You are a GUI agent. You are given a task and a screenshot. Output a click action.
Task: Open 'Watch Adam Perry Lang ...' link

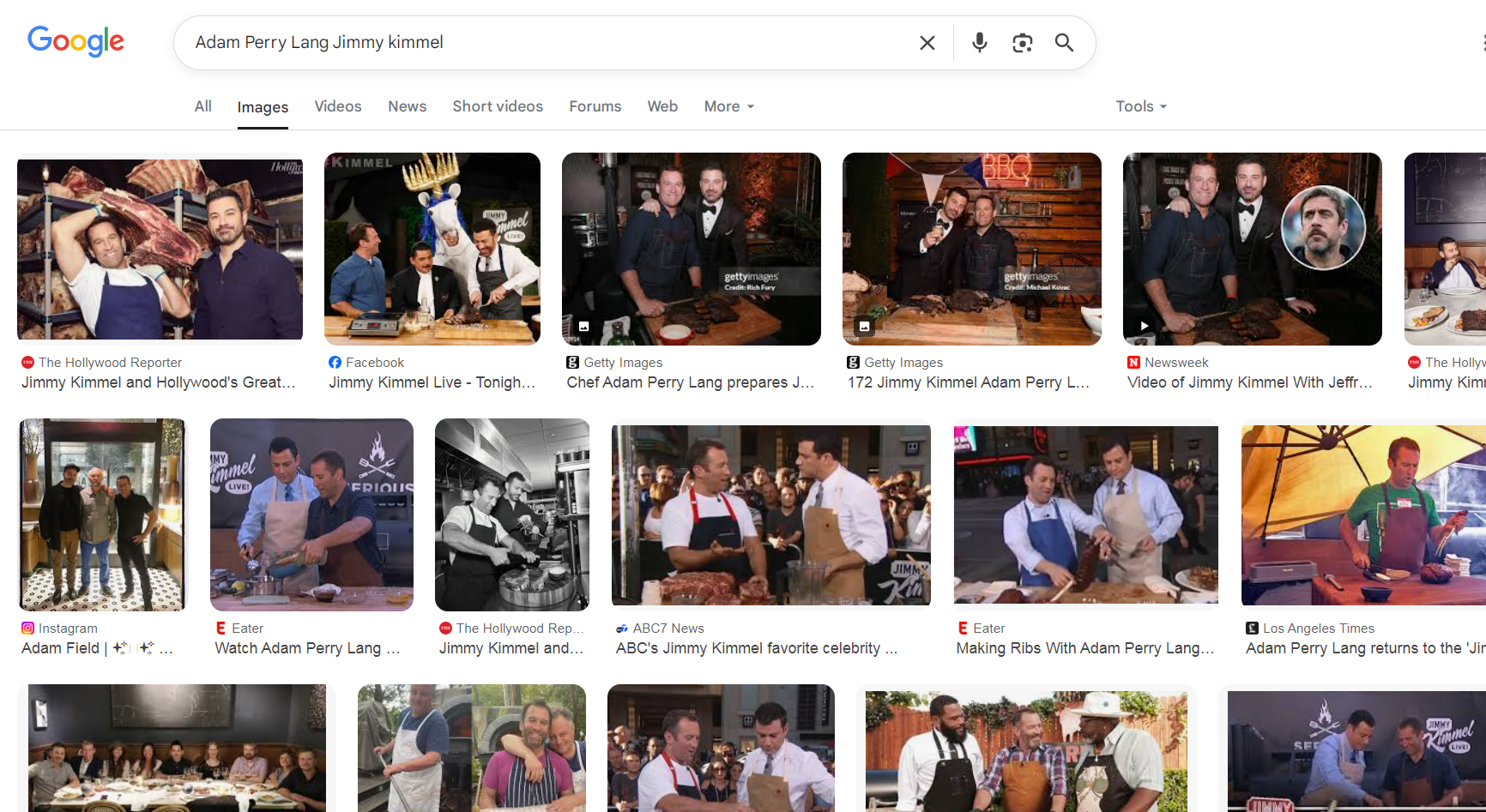307,648
